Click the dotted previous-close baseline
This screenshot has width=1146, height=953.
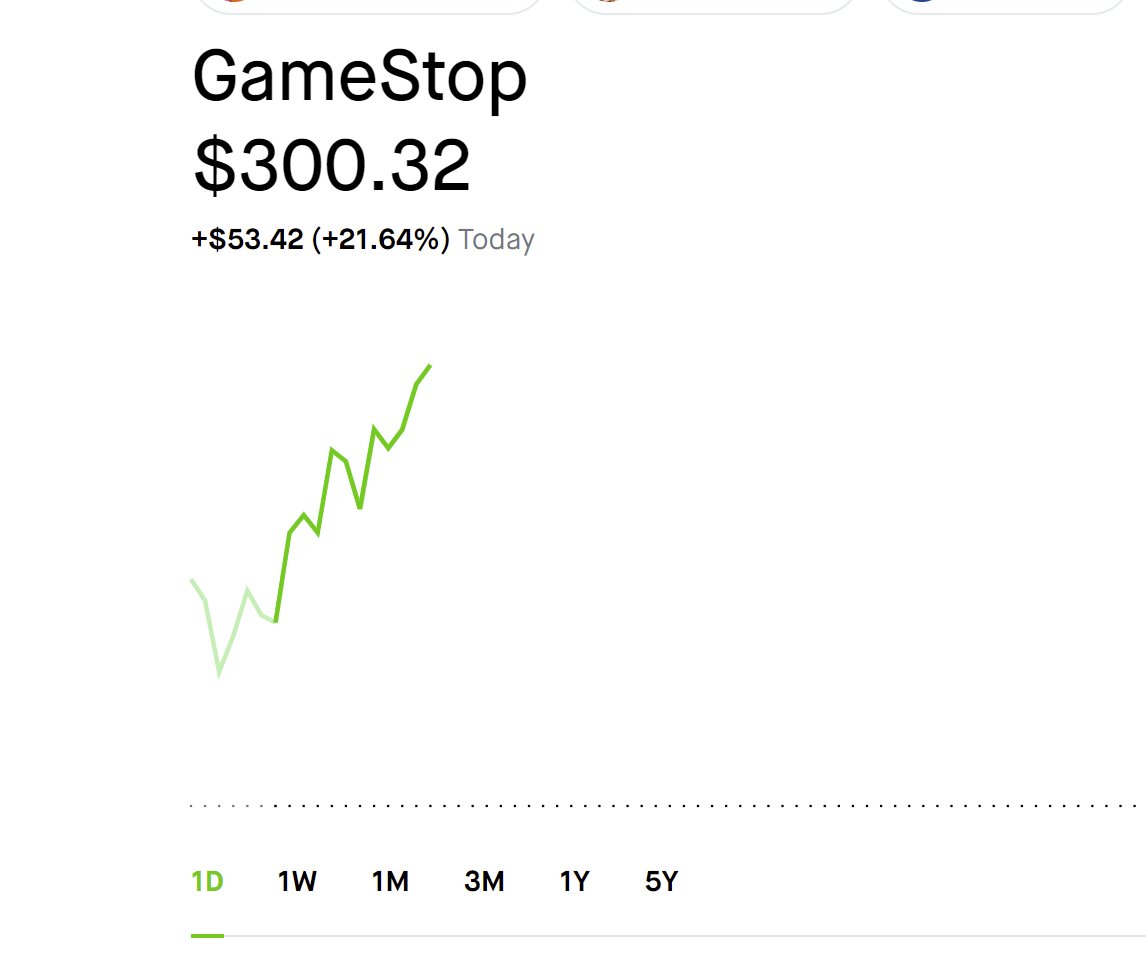pos(667,806)
